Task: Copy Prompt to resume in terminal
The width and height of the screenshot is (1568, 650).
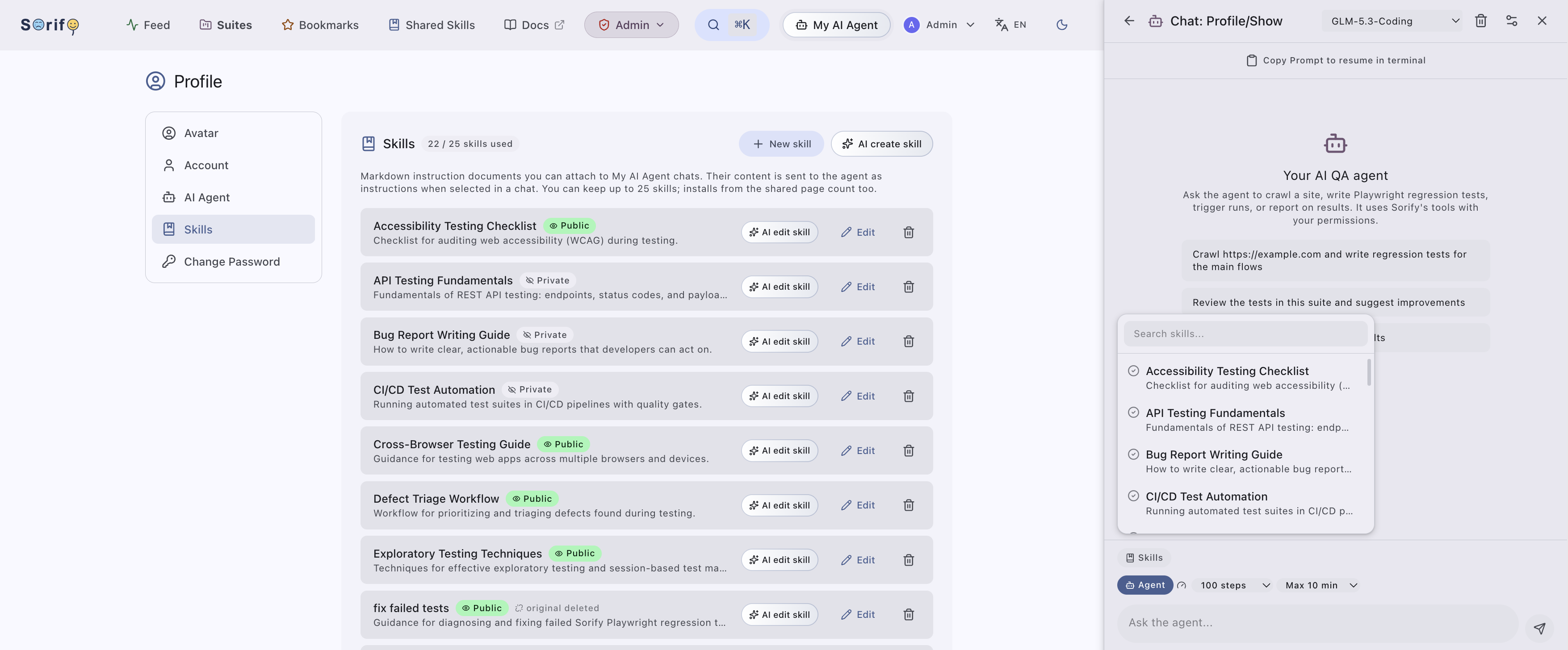Action: 1335,60
